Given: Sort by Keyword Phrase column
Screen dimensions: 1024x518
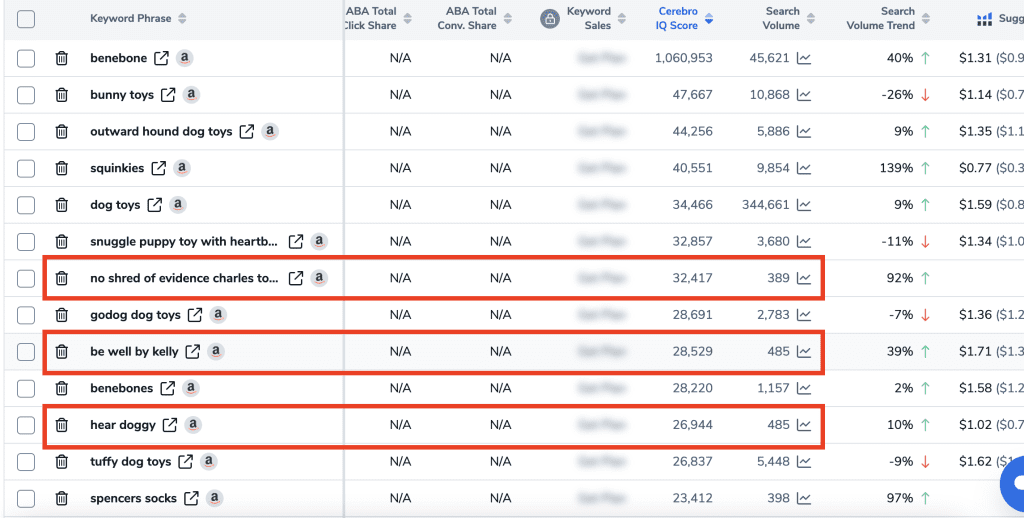Looking at the screenshot, I should tap(182, 18).
